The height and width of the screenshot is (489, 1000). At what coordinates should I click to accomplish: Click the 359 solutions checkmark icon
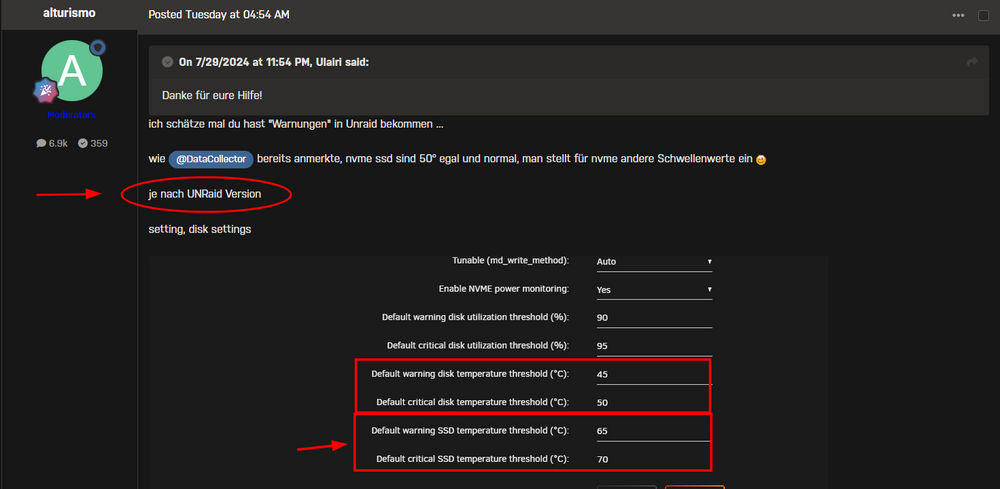tap(83, 143)
